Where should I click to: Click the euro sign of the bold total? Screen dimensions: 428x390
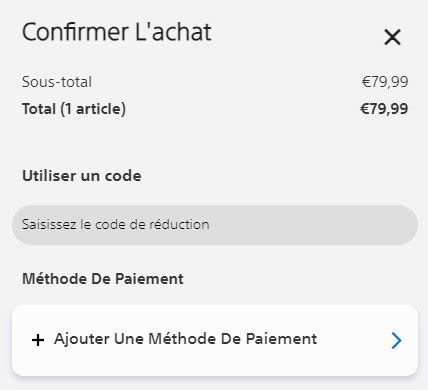click(364, 109)
